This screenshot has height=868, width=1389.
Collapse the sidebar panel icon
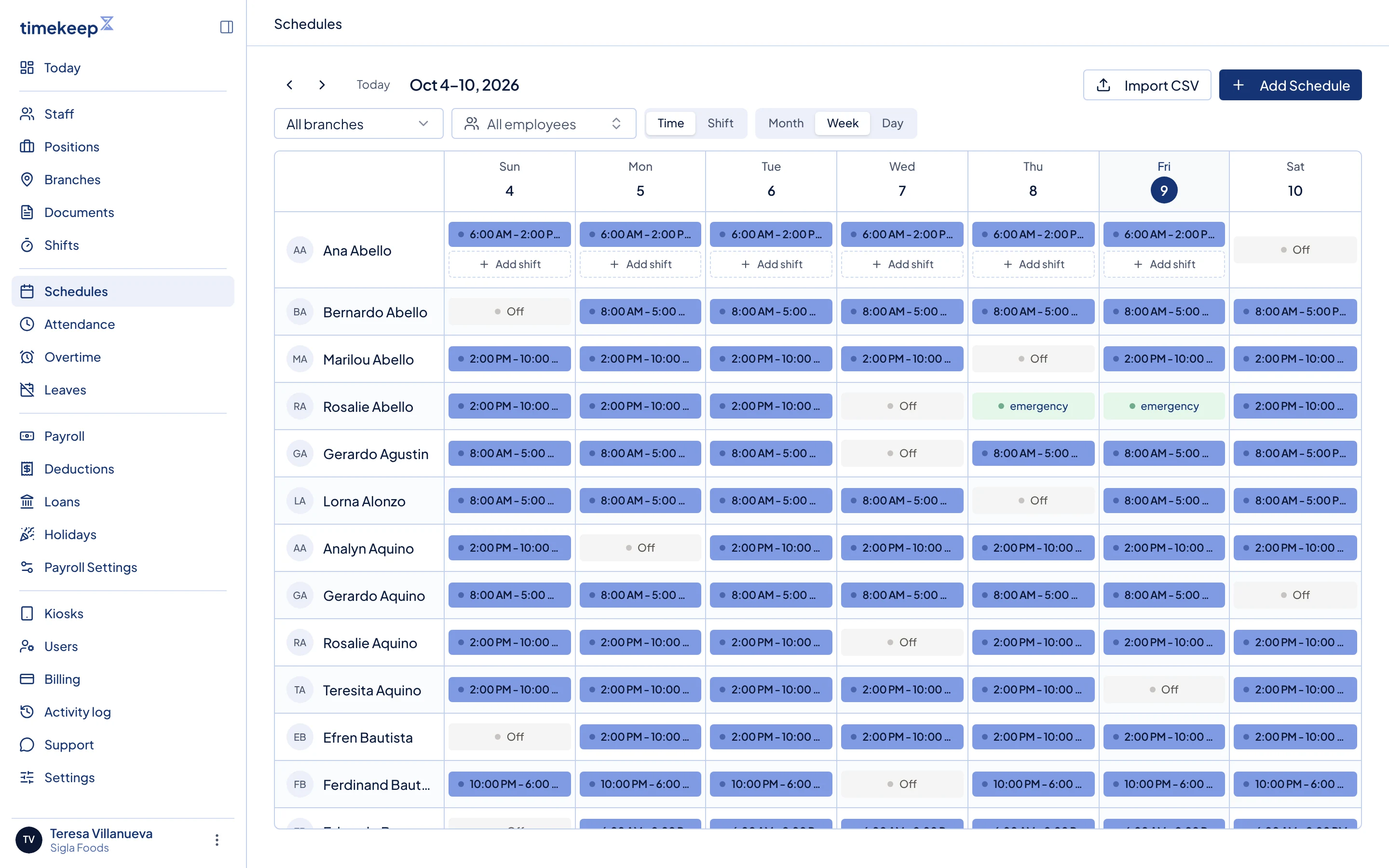(x=226, y=27)
